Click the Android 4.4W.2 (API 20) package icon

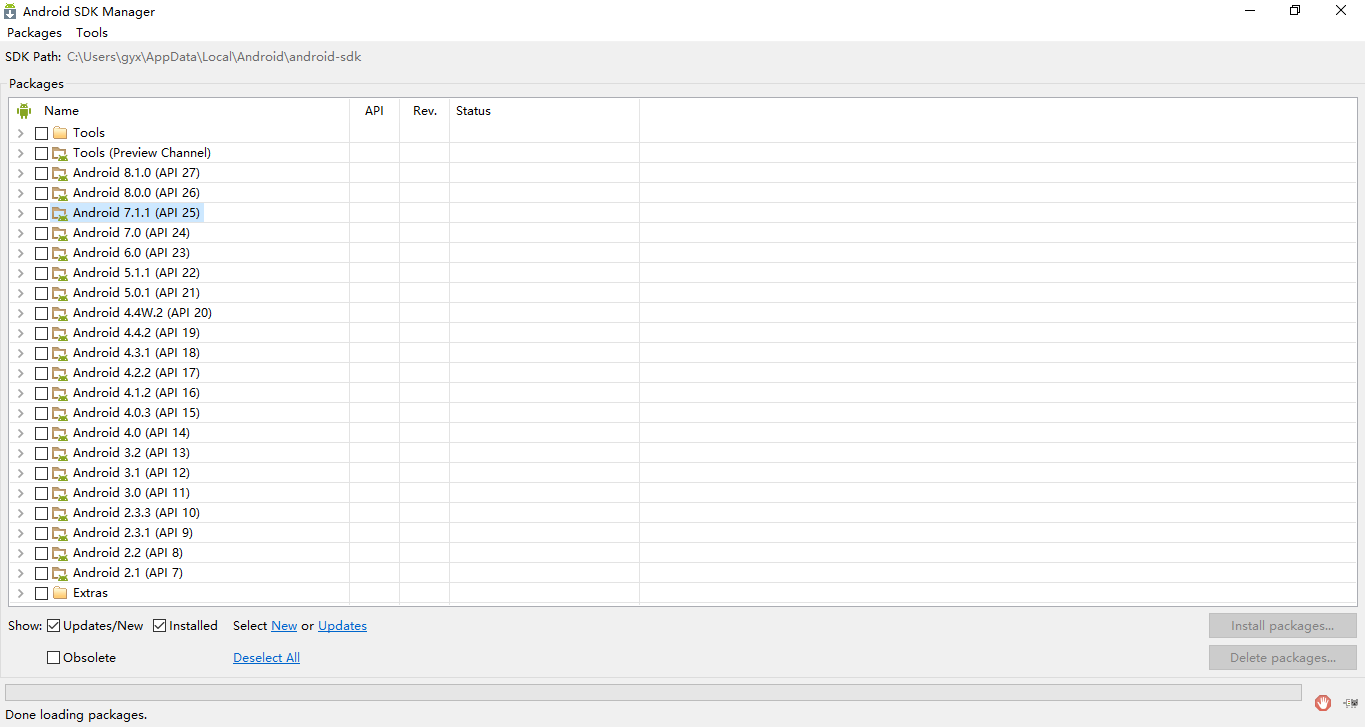(x=60, y=313)
